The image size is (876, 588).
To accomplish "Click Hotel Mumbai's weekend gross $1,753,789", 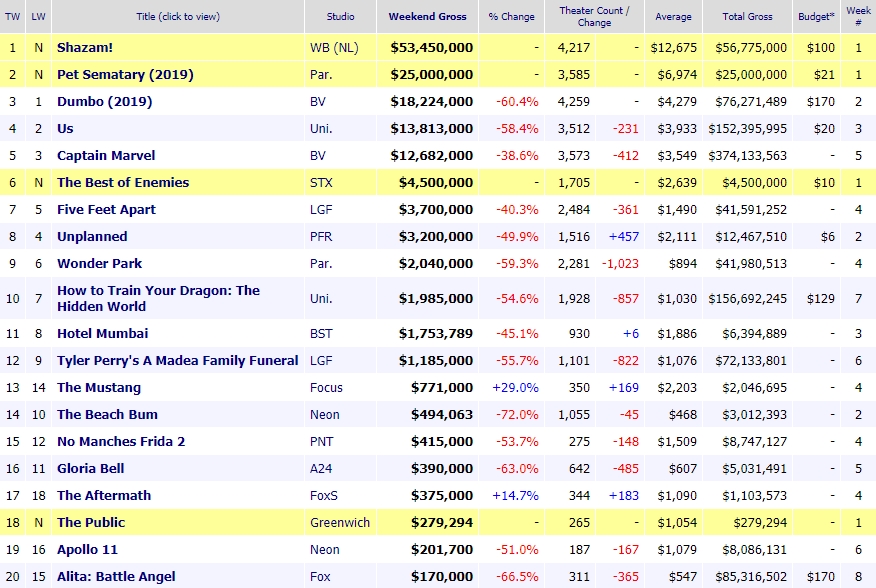I will coord(436,334).
